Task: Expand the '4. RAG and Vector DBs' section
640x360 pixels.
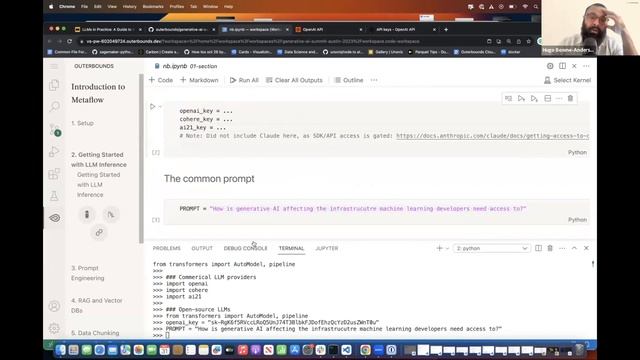Action: coord(97,305)
